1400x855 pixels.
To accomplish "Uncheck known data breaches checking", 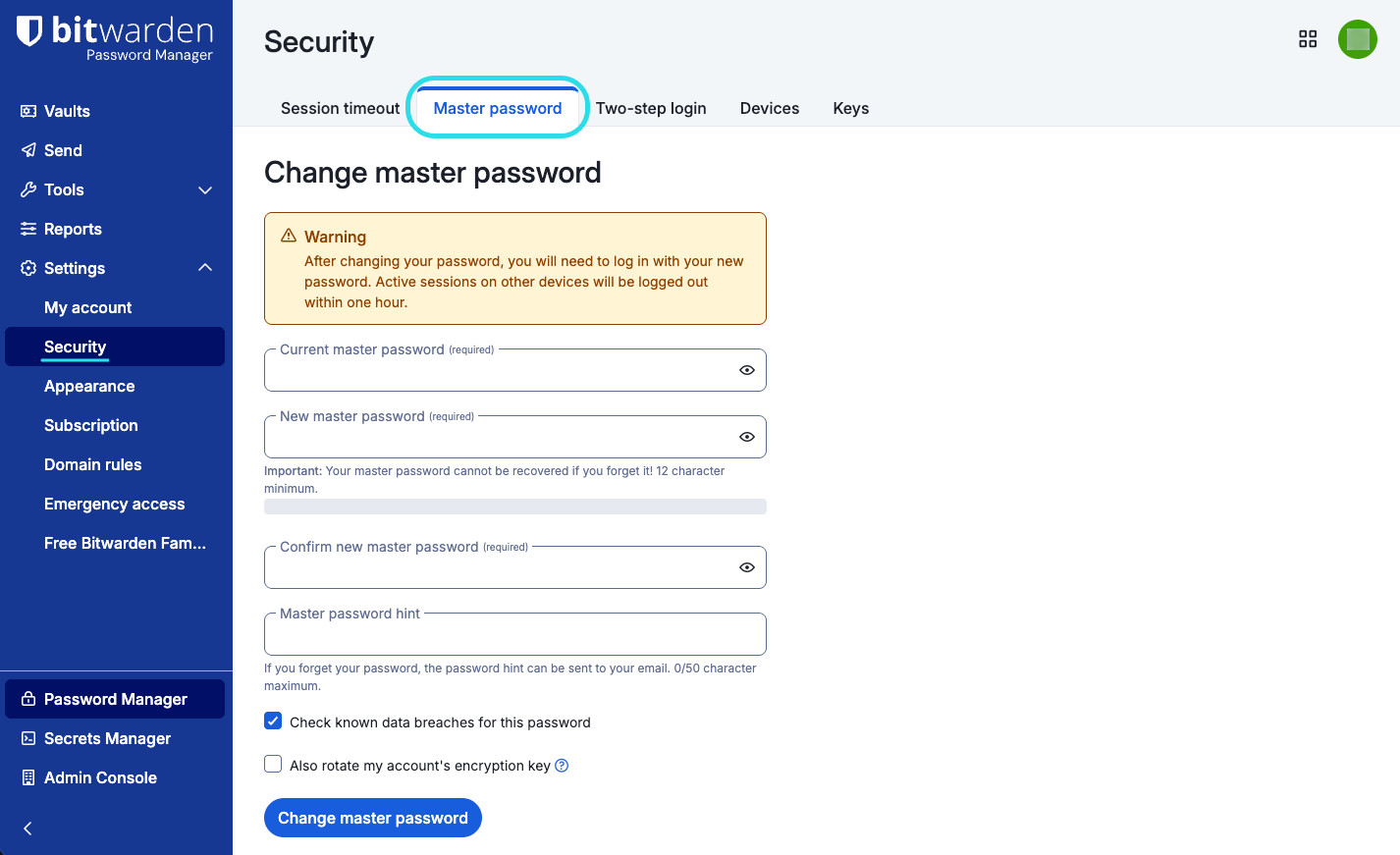I will 272,721.
